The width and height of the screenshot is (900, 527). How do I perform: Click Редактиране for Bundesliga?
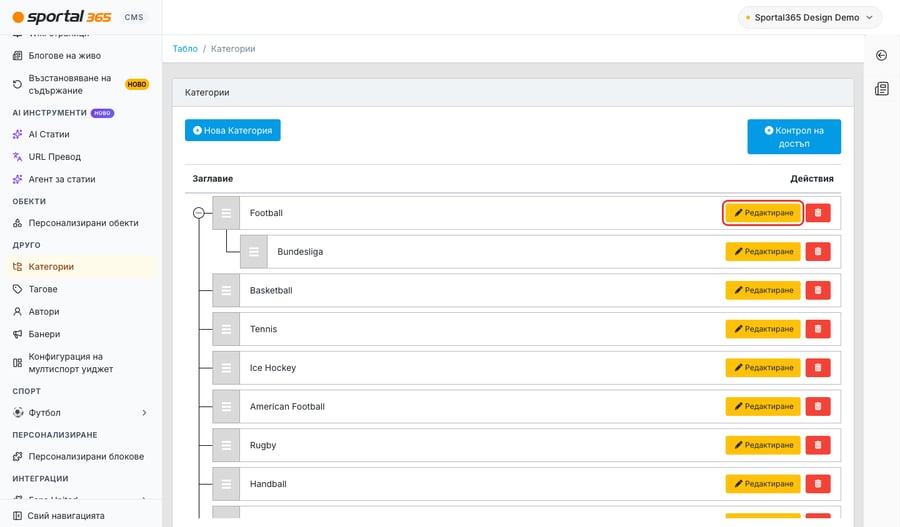point(763,251)
